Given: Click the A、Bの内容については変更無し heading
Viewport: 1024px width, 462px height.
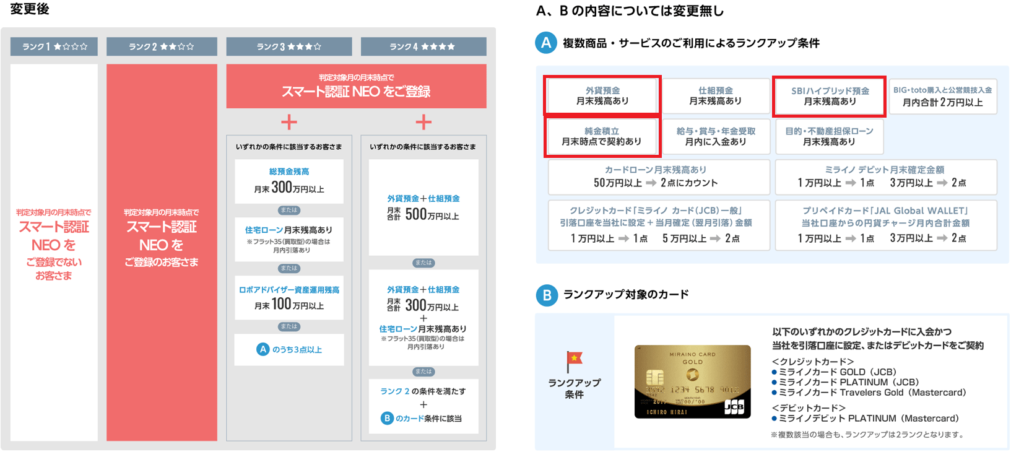Looking at the screenshot, I should coord(630,11).
